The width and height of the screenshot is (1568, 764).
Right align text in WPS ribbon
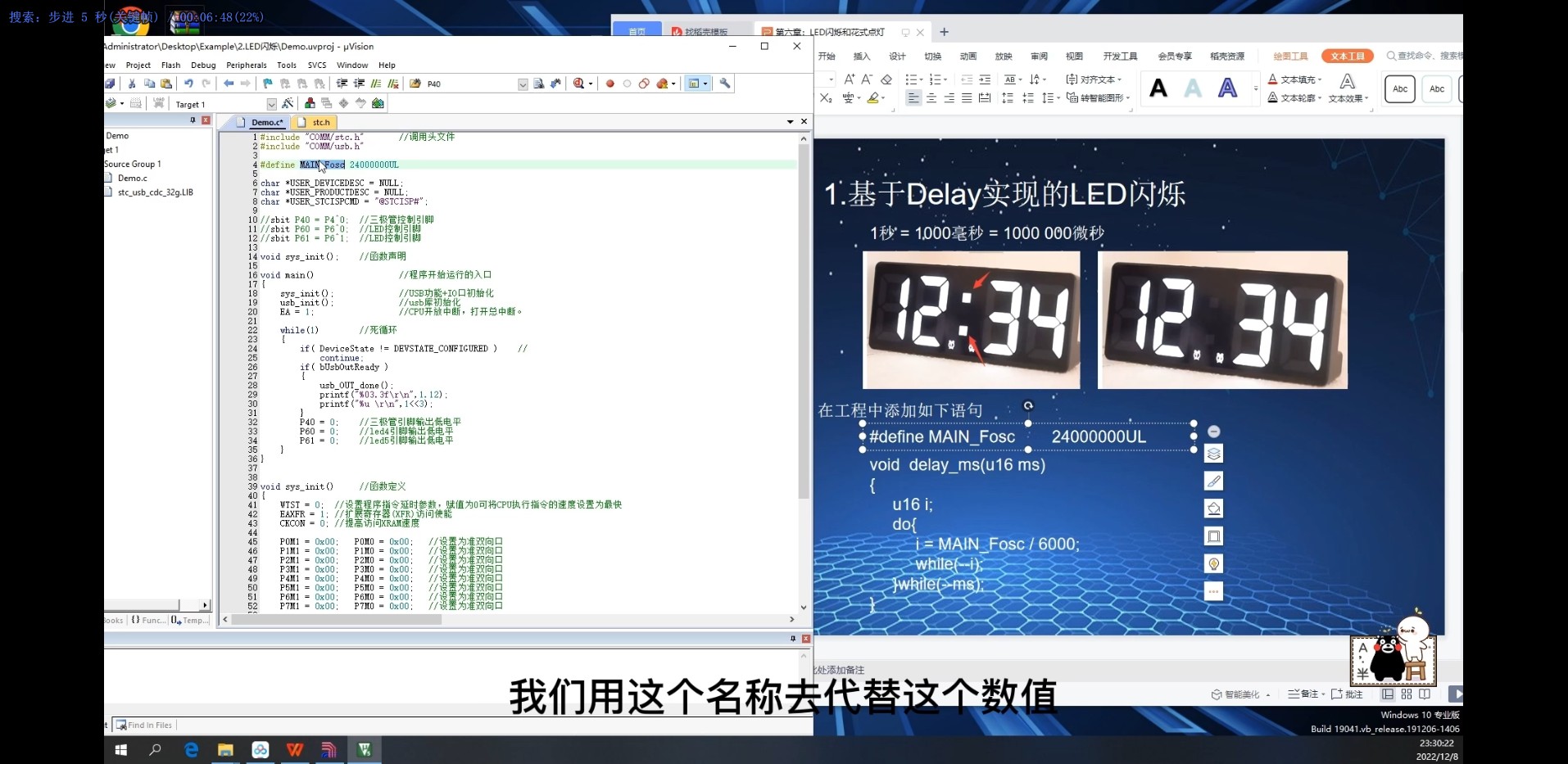click(949, 98)
